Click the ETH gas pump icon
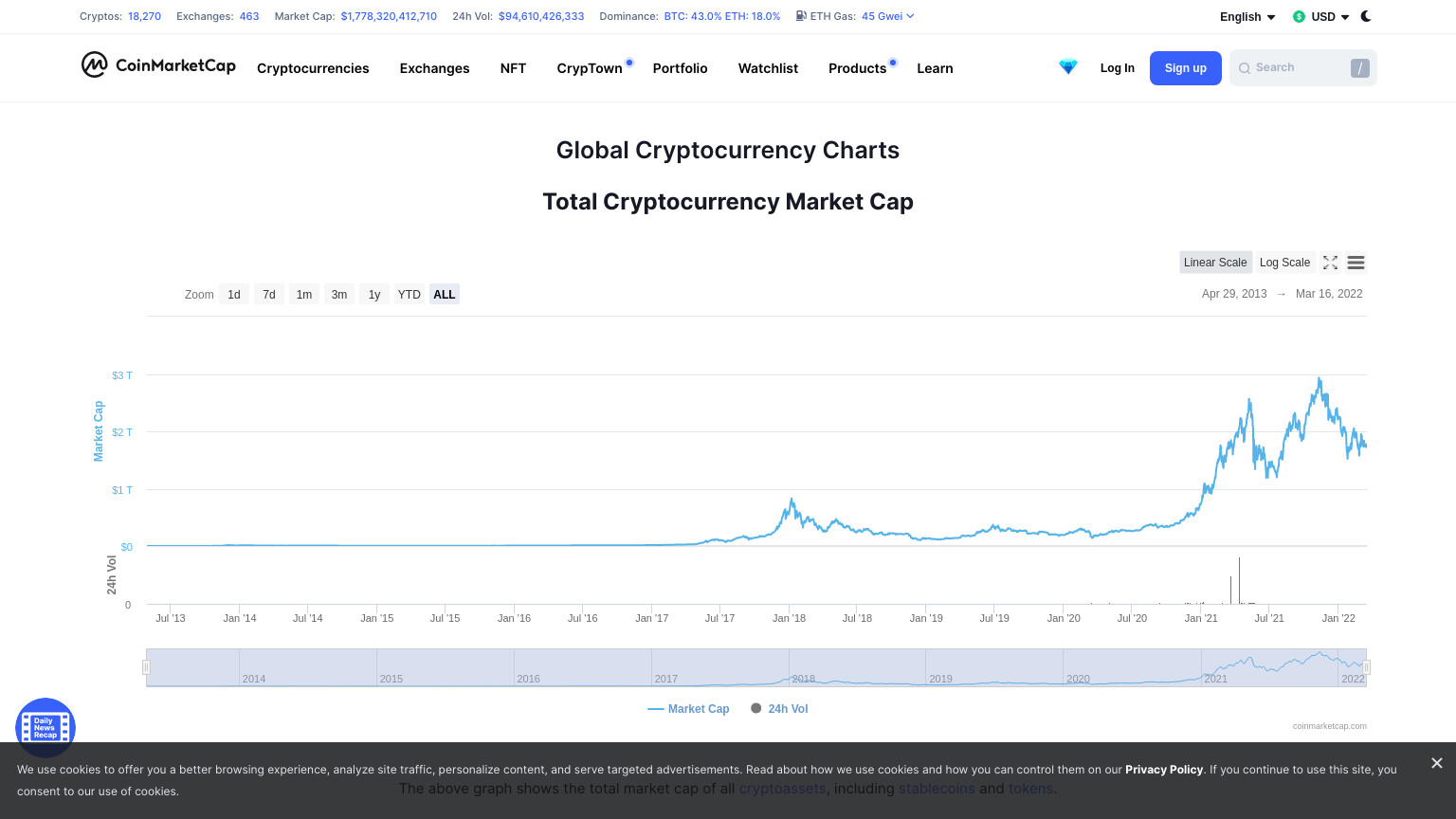Image resolution: width=1456 pixels, height=819 pixels. point(801,16)
